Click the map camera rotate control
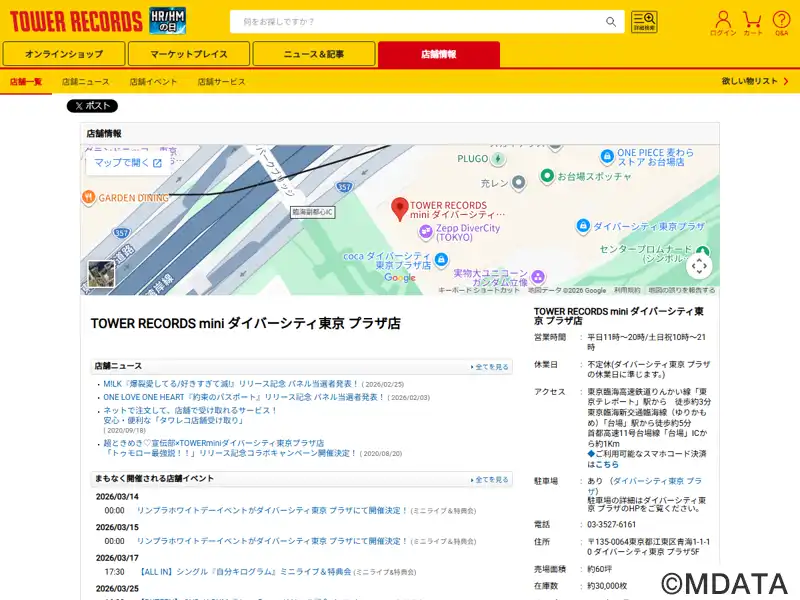 coord(699,265)
